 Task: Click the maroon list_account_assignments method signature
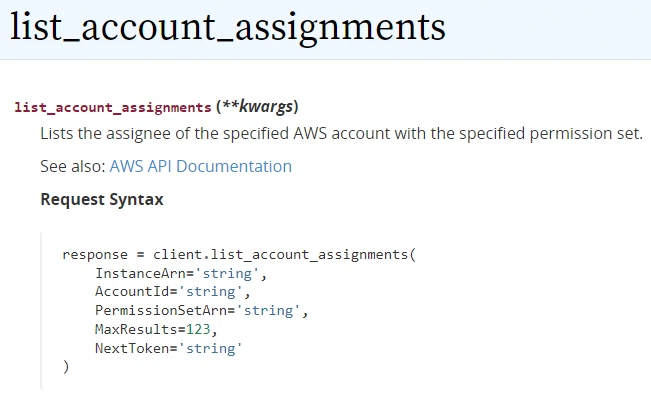coord(113,108)
